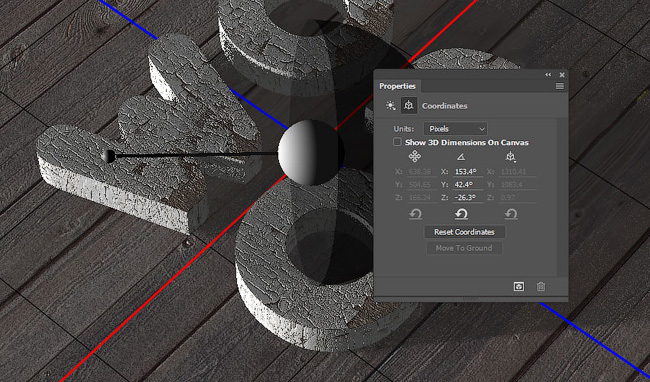Screen dimensions: 650x382
Task: Click the Move To Ground button
Action: click(x=464, y=248)
